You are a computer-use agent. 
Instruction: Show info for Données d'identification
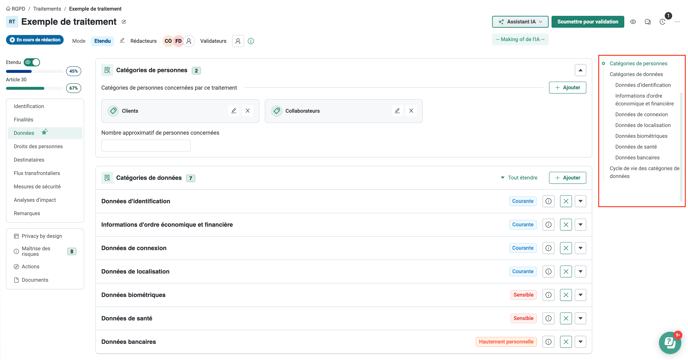click(x=548, y=201)
